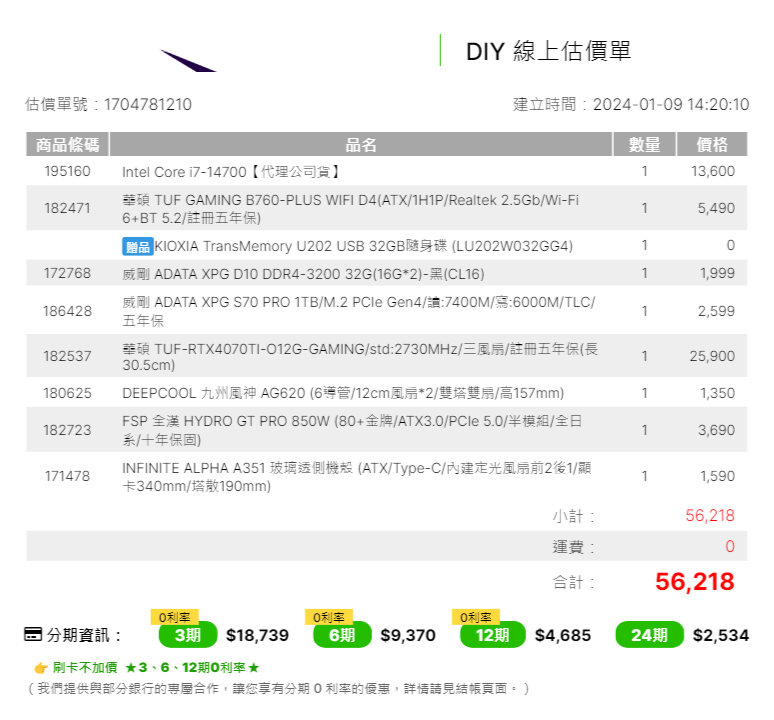
Task: Click the ADATA XPG D10 DDR4-3200 product name
Action: coord(303,274)
